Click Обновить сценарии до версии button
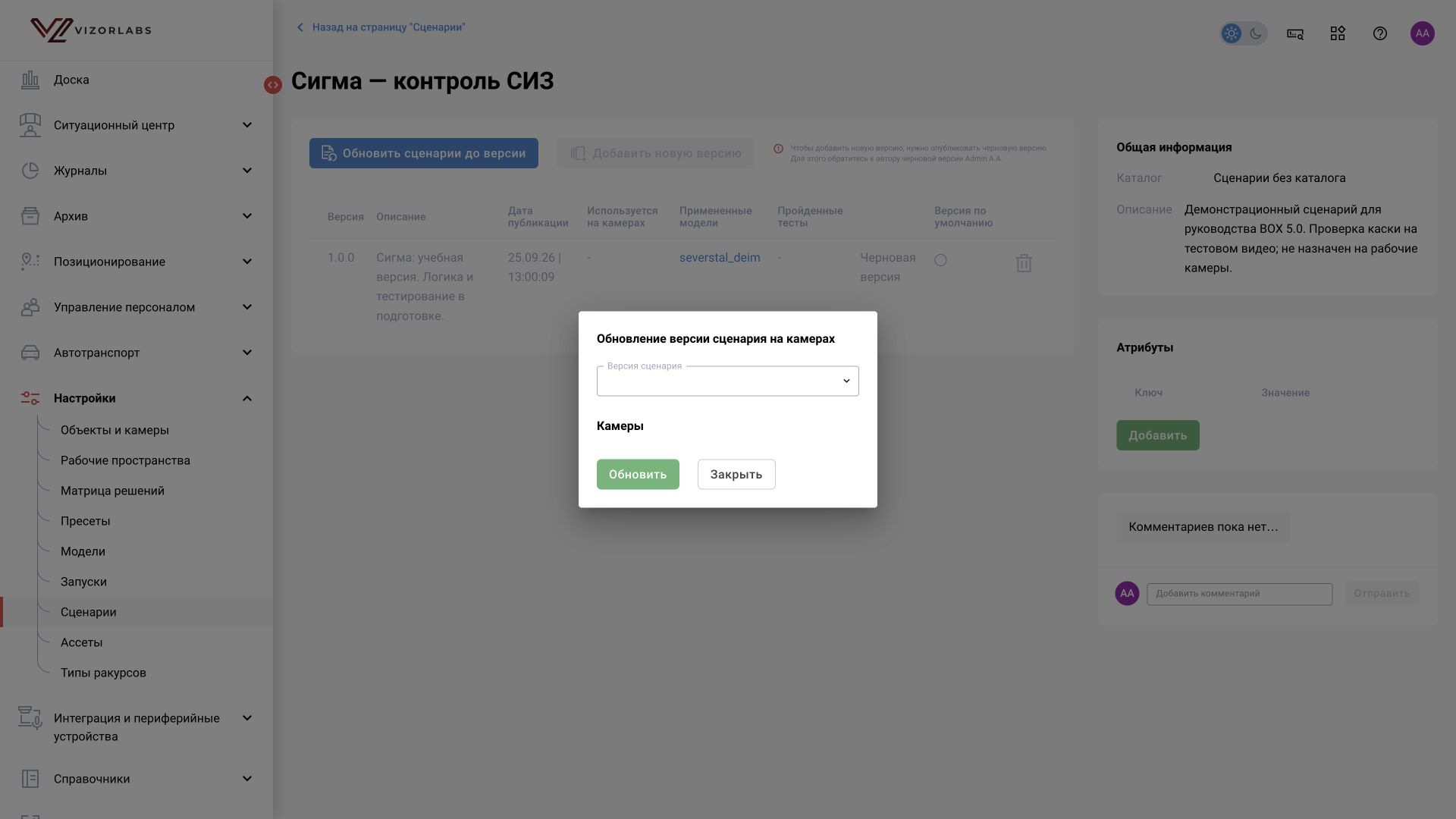This screenshot has height=819, width=1456. pyautogui.click(x=424, y=153)
